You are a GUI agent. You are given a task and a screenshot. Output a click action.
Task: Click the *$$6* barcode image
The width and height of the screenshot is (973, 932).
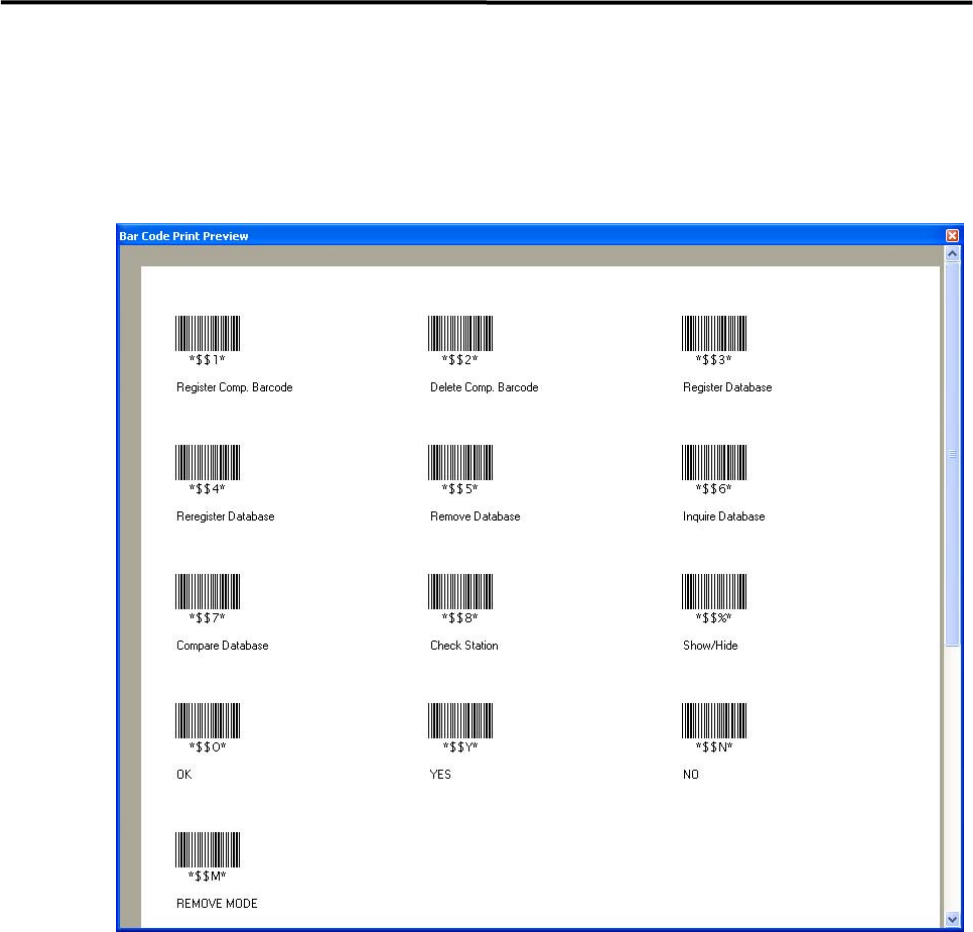714,462
